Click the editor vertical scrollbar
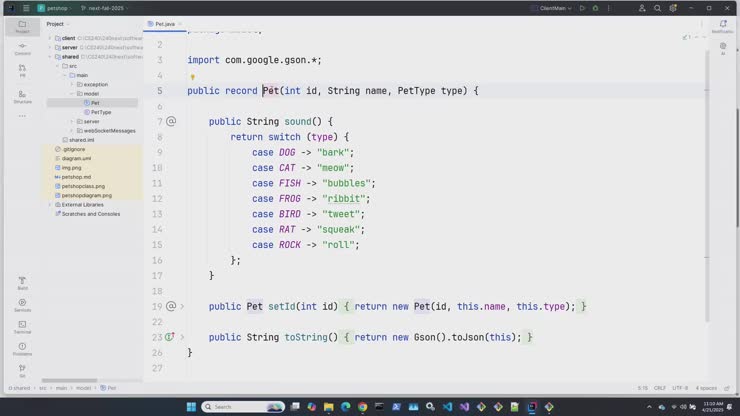740x416 pixels. [706, 187]
